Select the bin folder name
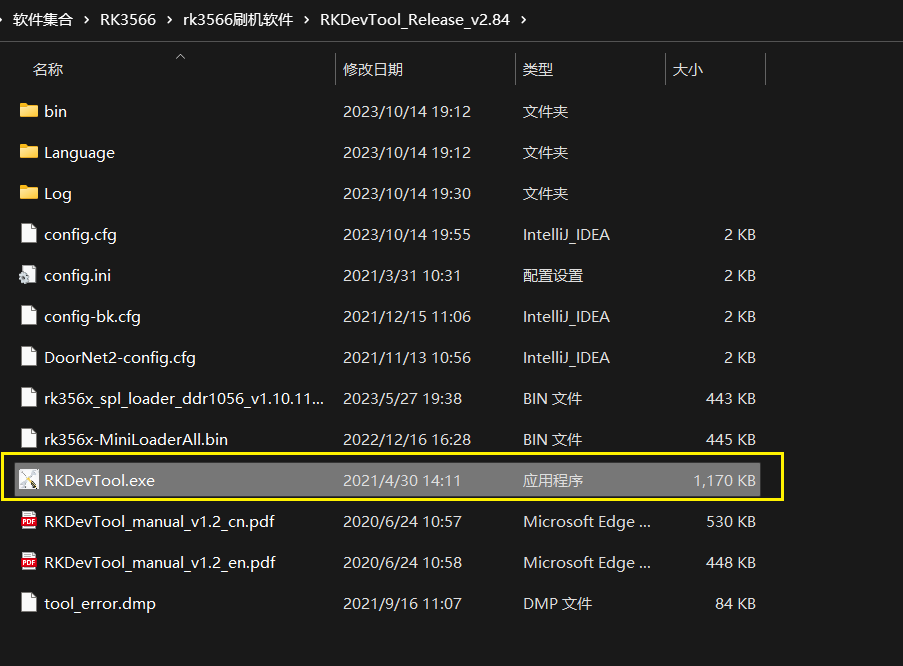Viewport: 903px width, 666px height. coord(55,111)
